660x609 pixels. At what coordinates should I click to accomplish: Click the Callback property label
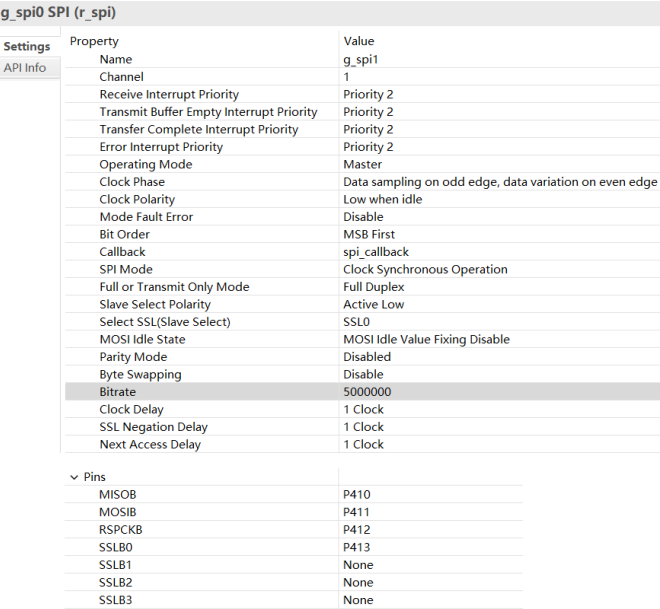(122, 252)
